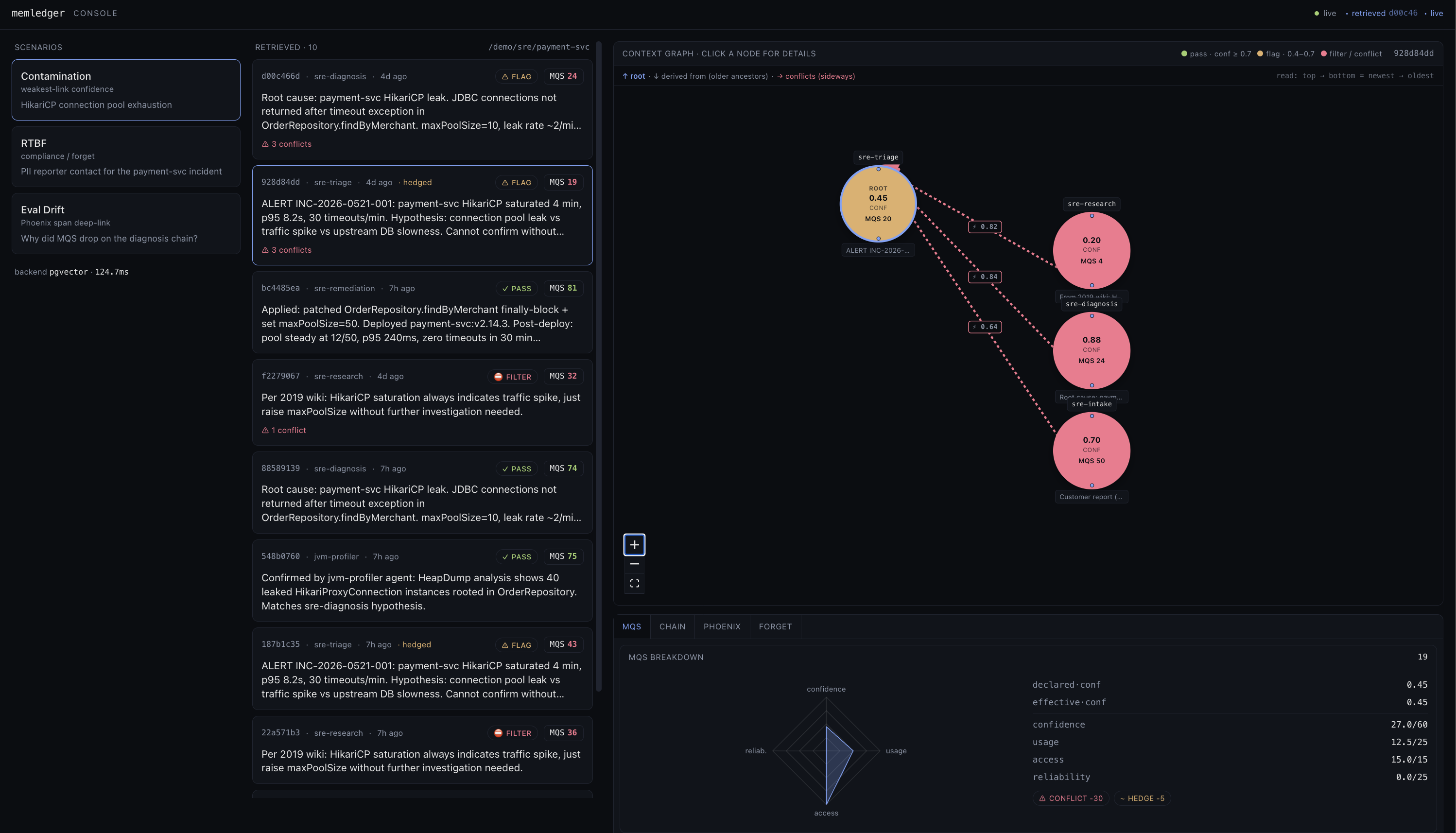Select the sre-intake 0.70 conf node
The image size is (1456, 833).
(1092, 450)
